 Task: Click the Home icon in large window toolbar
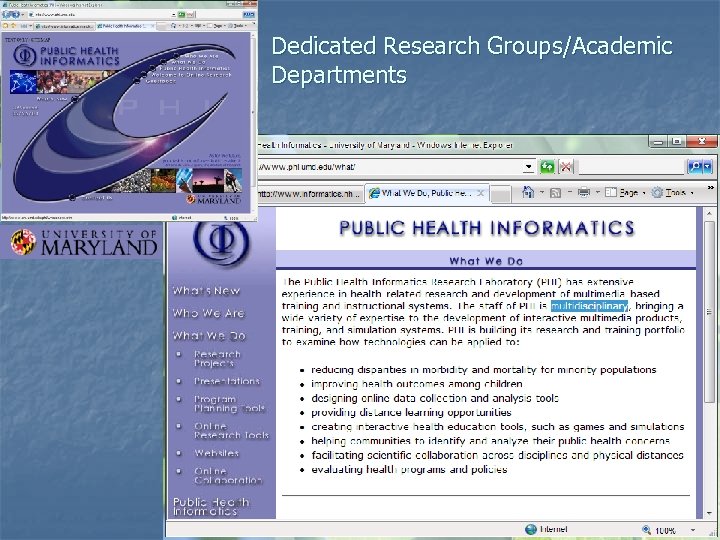pyautogui.click(x=528, y=192)
